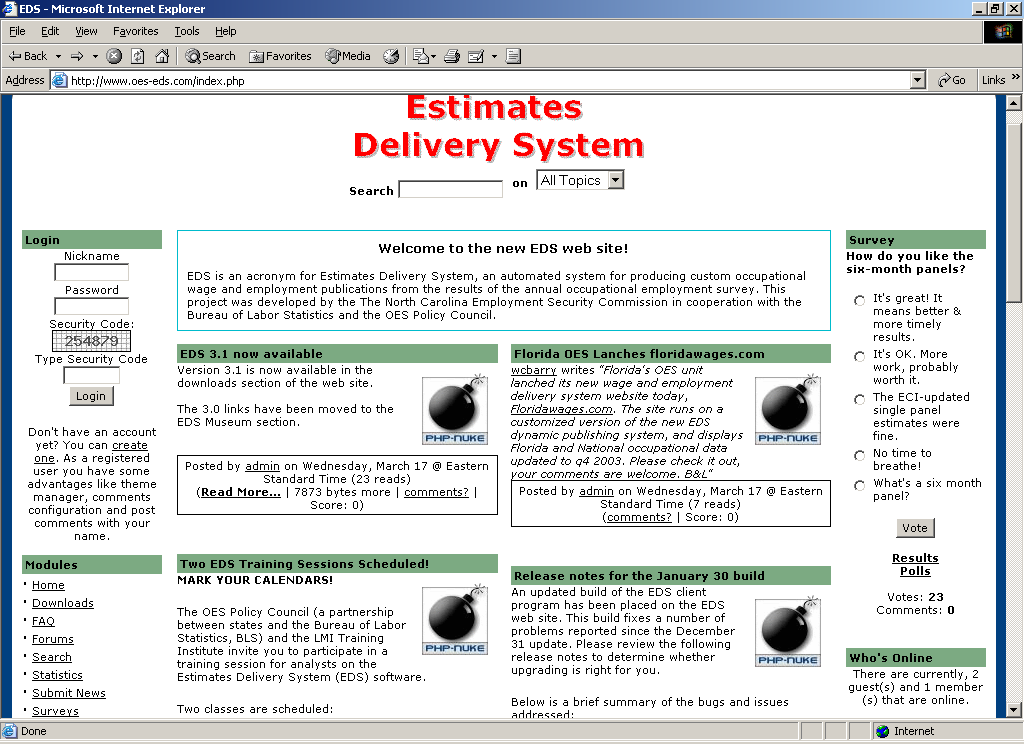This screenshot has height=744, width=1024.
Task: Open the History toolbar icon
Action: [391, 56]
